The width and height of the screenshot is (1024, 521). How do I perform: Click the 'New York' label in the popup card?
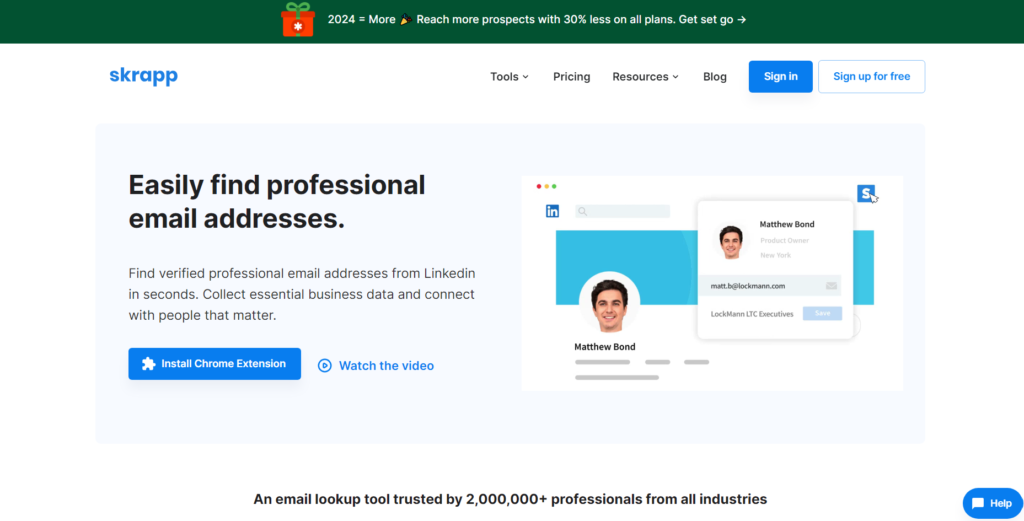[x=775, y=255]
